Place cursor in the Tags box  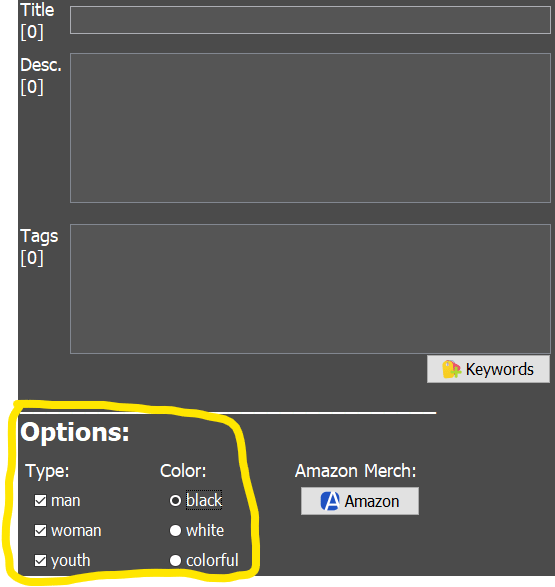coord(310,289)
